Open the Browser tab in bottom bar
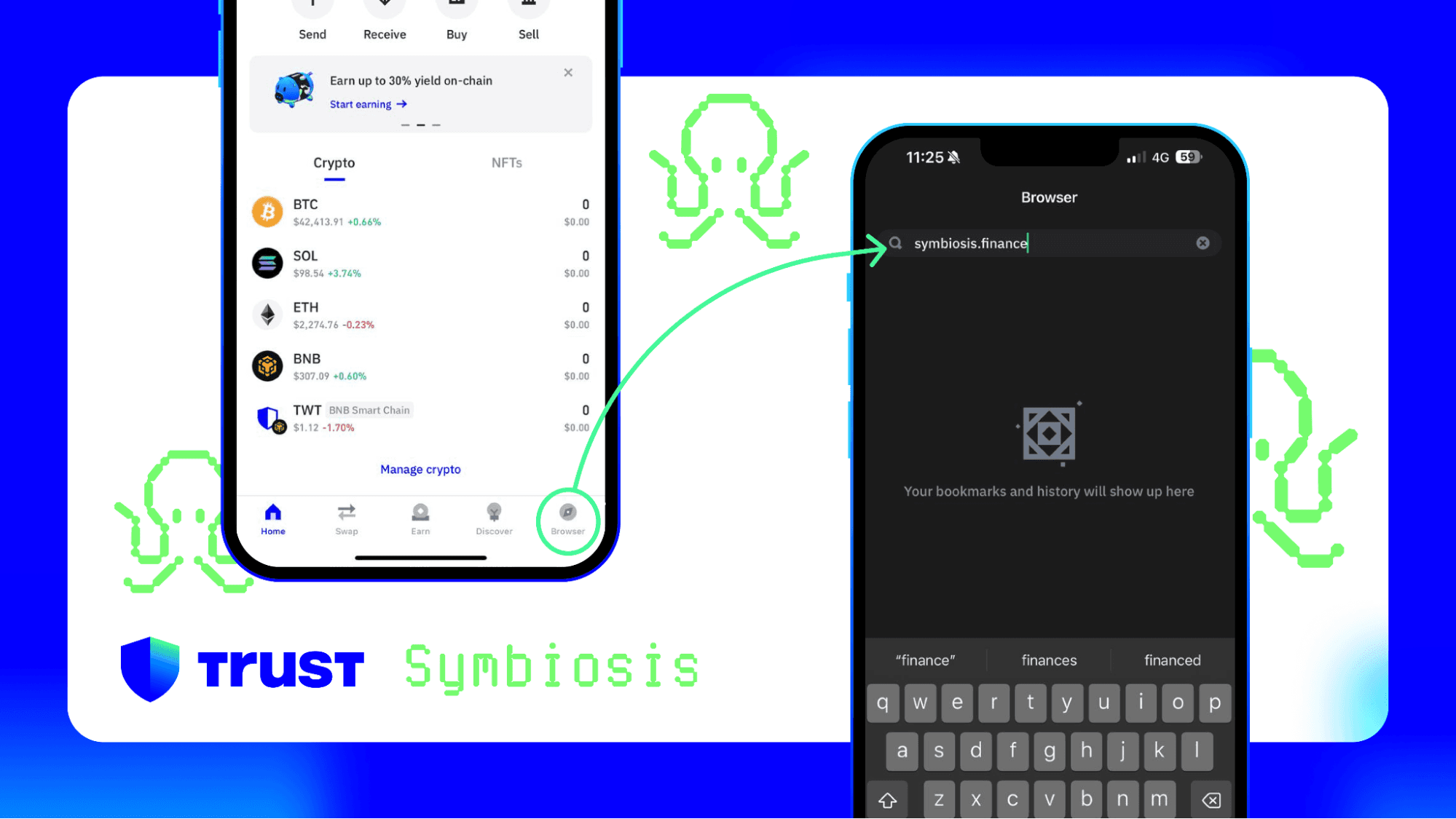Image resolution: width=1456 pixels, height=819 pixels. 568,520
